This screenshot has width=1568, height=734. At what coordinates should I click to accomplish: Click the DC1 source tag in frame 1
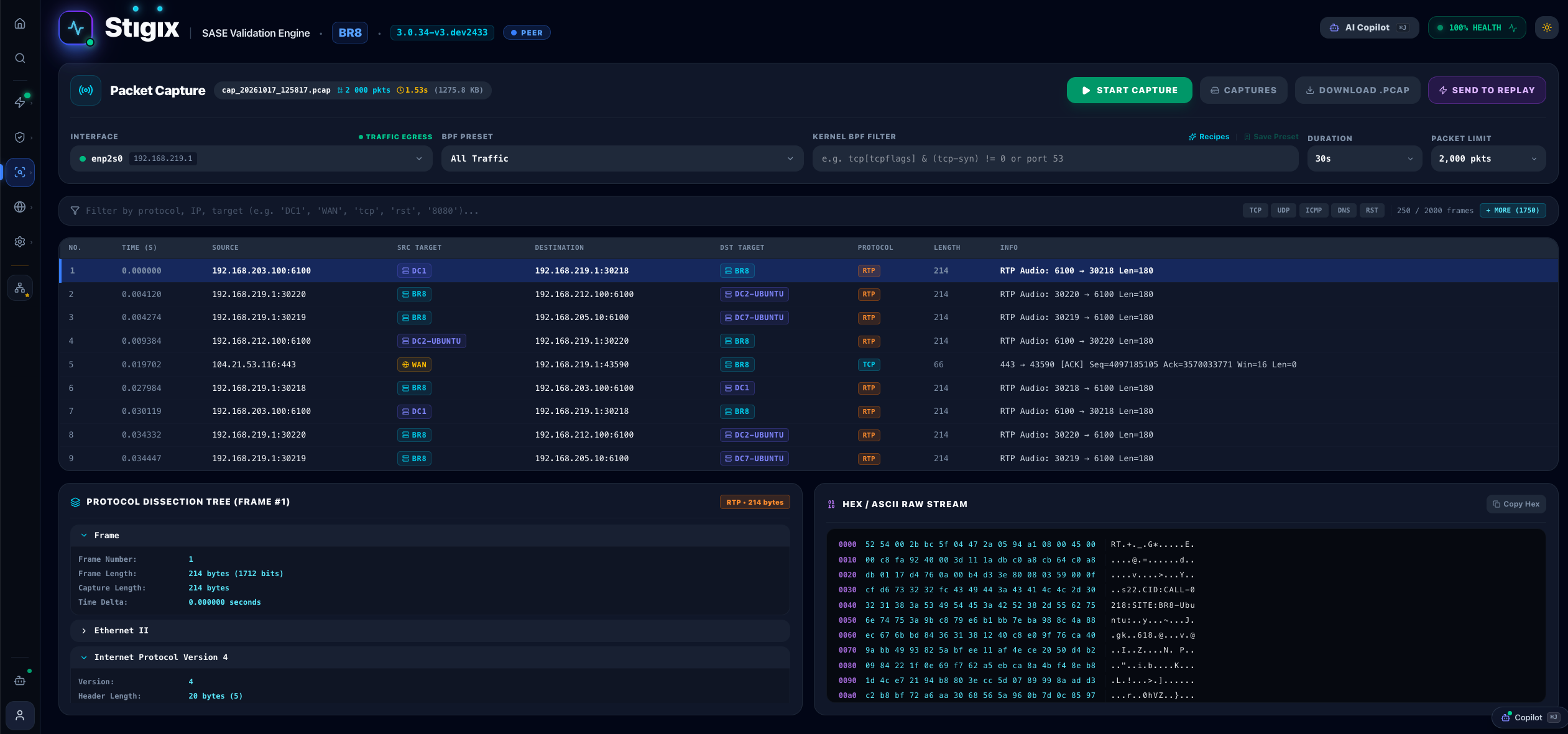point(414,271)
